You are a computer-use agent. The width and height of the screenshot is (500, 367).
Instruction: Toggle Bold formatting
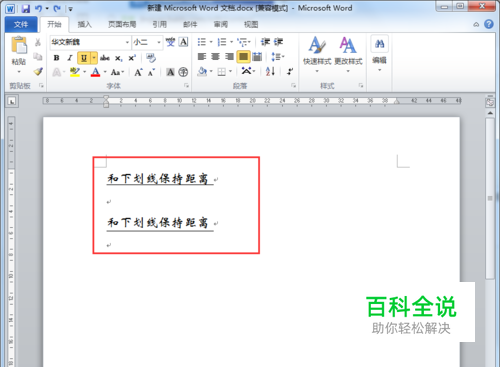click(57, 58)
